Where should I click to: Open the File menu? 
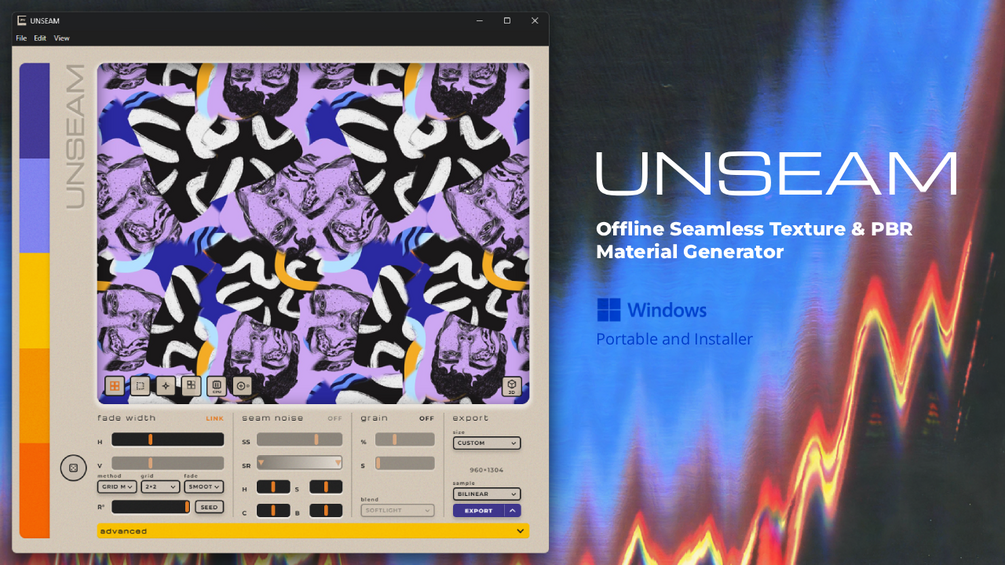click(x=21, y=38)
